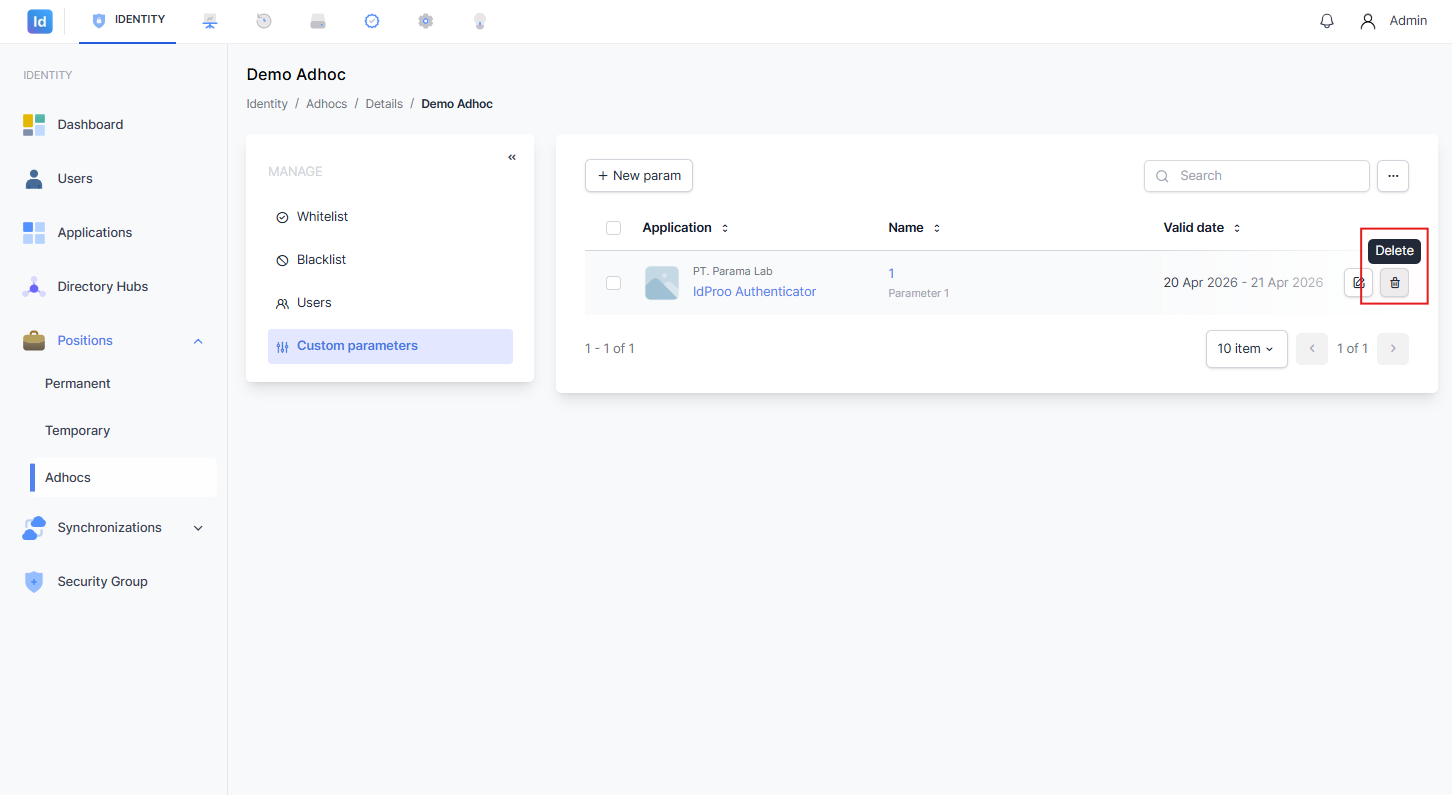Image resolution: width=1452 pixels, height=795 pixels.
Task: Click the Admin user avatar icon
Action: point(1368,21)
